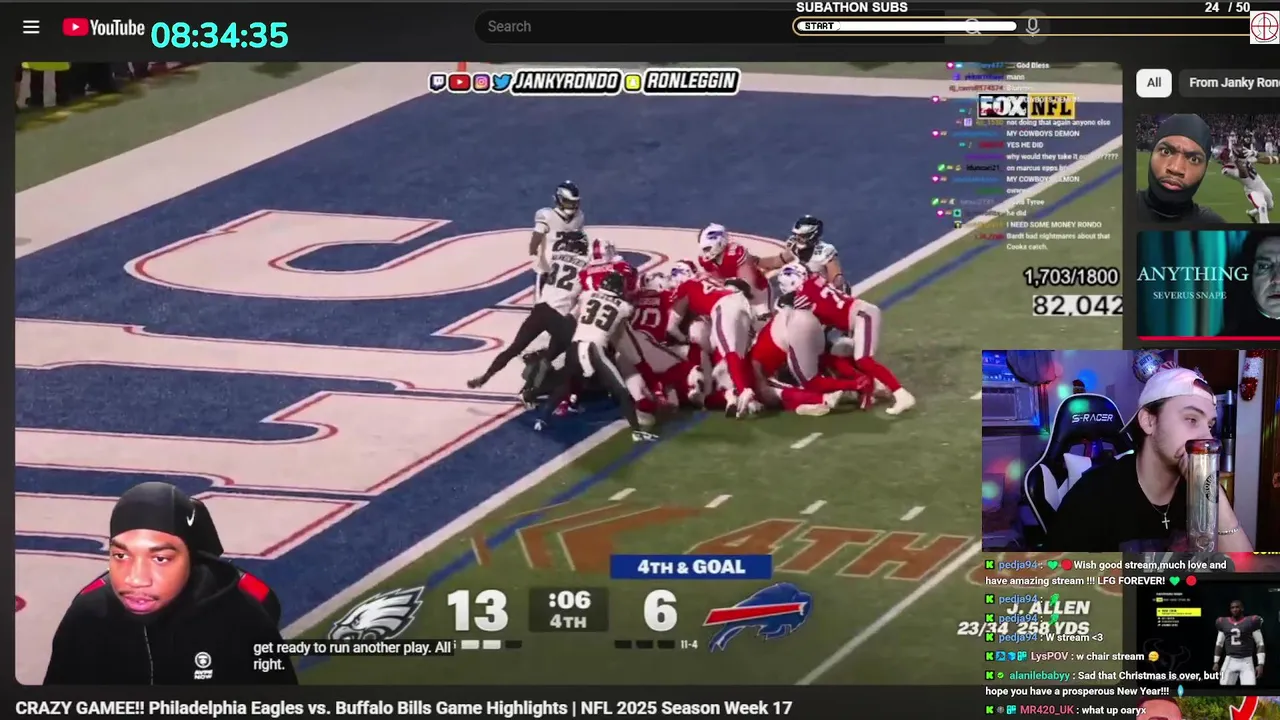
Task: Click the "1,703/1800" counter text
Action: coord(1070,277)
